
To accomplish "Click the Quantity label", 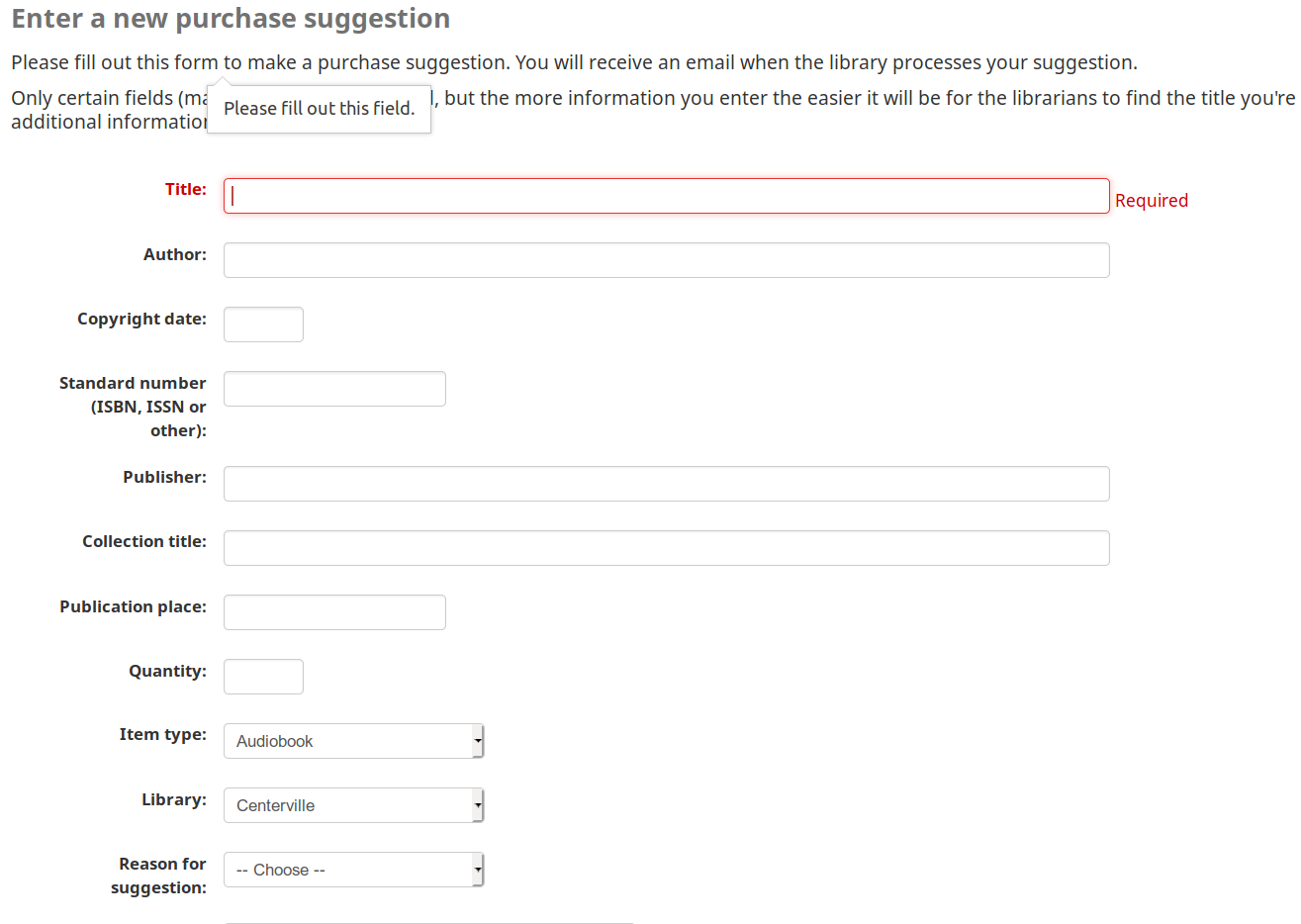I will (x=167, y=671).
